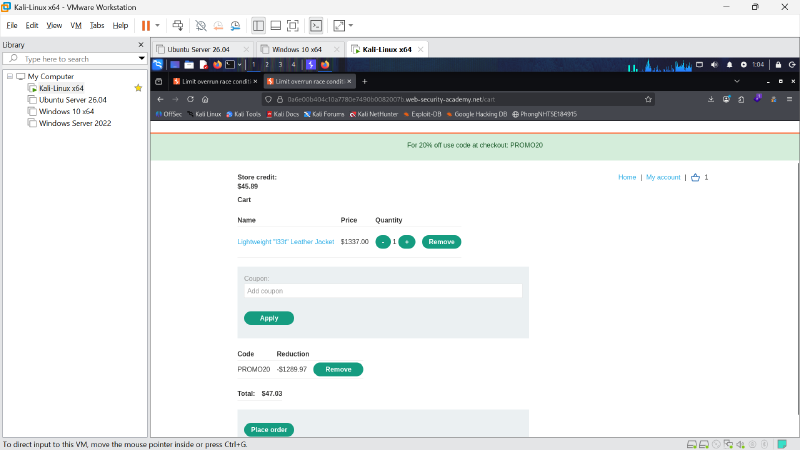Viewport: 800px width, 450px height.
Task: Switch to the Ubuntu Server 26.04 tab
Action: point(198,49)
